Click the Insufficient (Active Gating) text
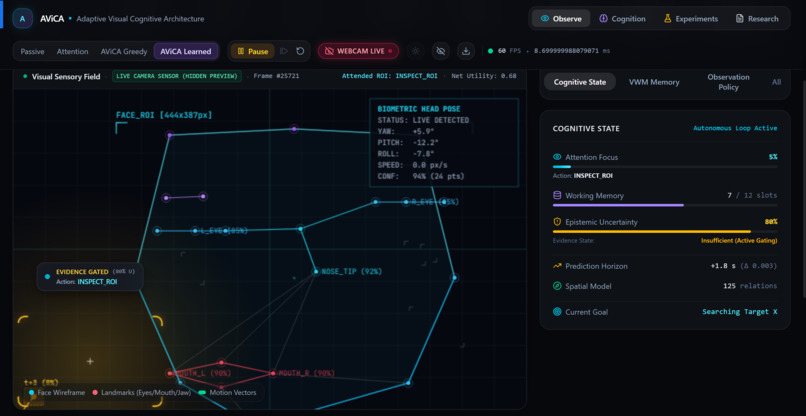806x416 pixels. coord(739,241)
